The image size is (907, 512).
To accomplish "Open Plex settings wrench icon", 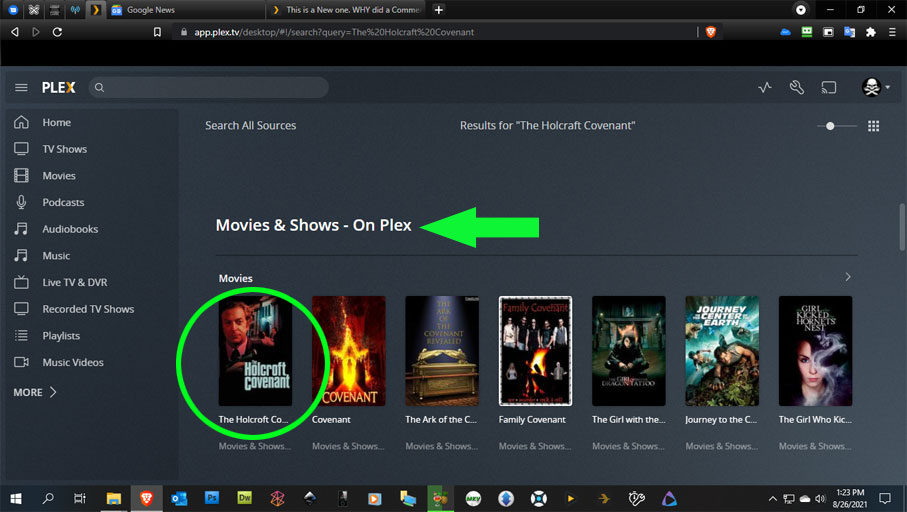I will pyautogui.click(x=797, y=87).
